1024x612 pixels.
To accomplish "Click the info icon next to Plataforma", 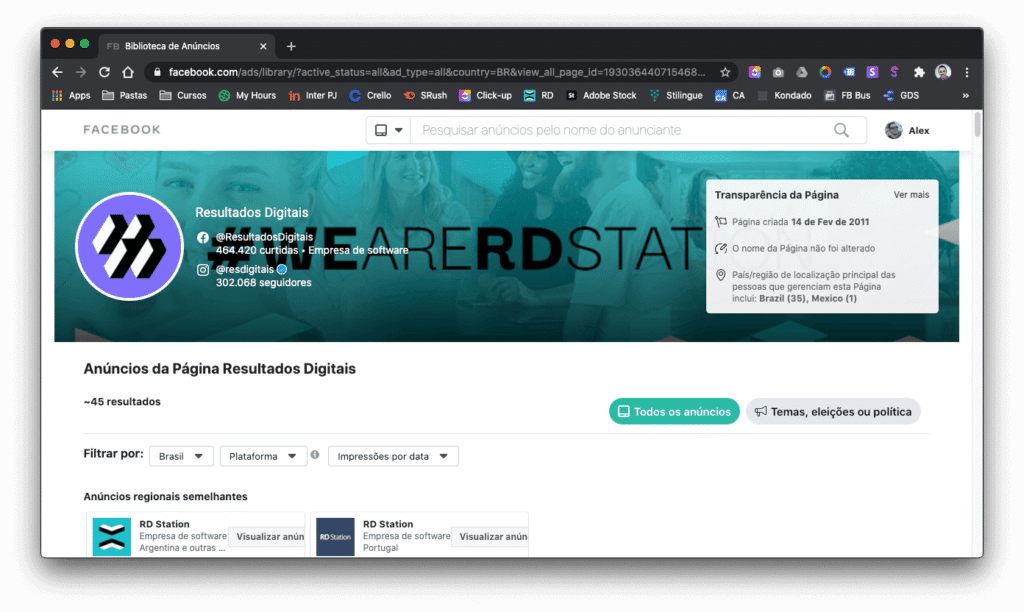I will [x=315, y=455].
